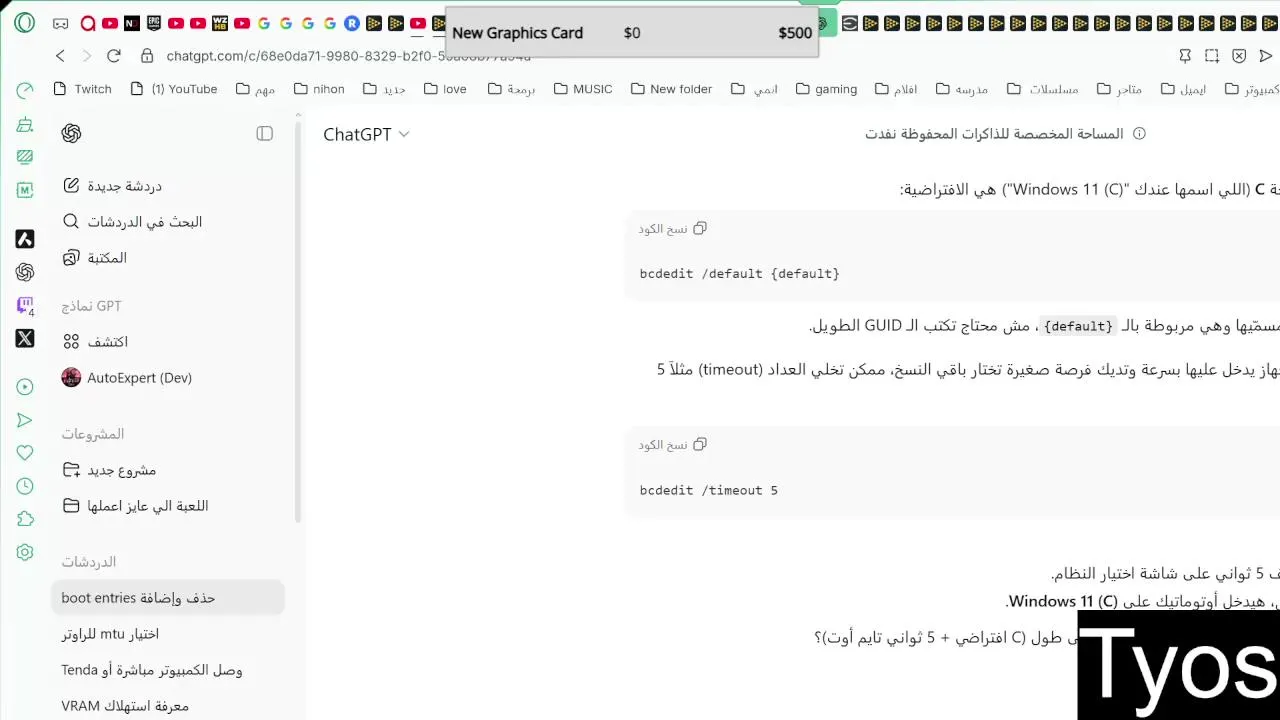Reload the ChatGPT page
The width and height of the screenshot is (1280, 720).
(x=113, y=56)
